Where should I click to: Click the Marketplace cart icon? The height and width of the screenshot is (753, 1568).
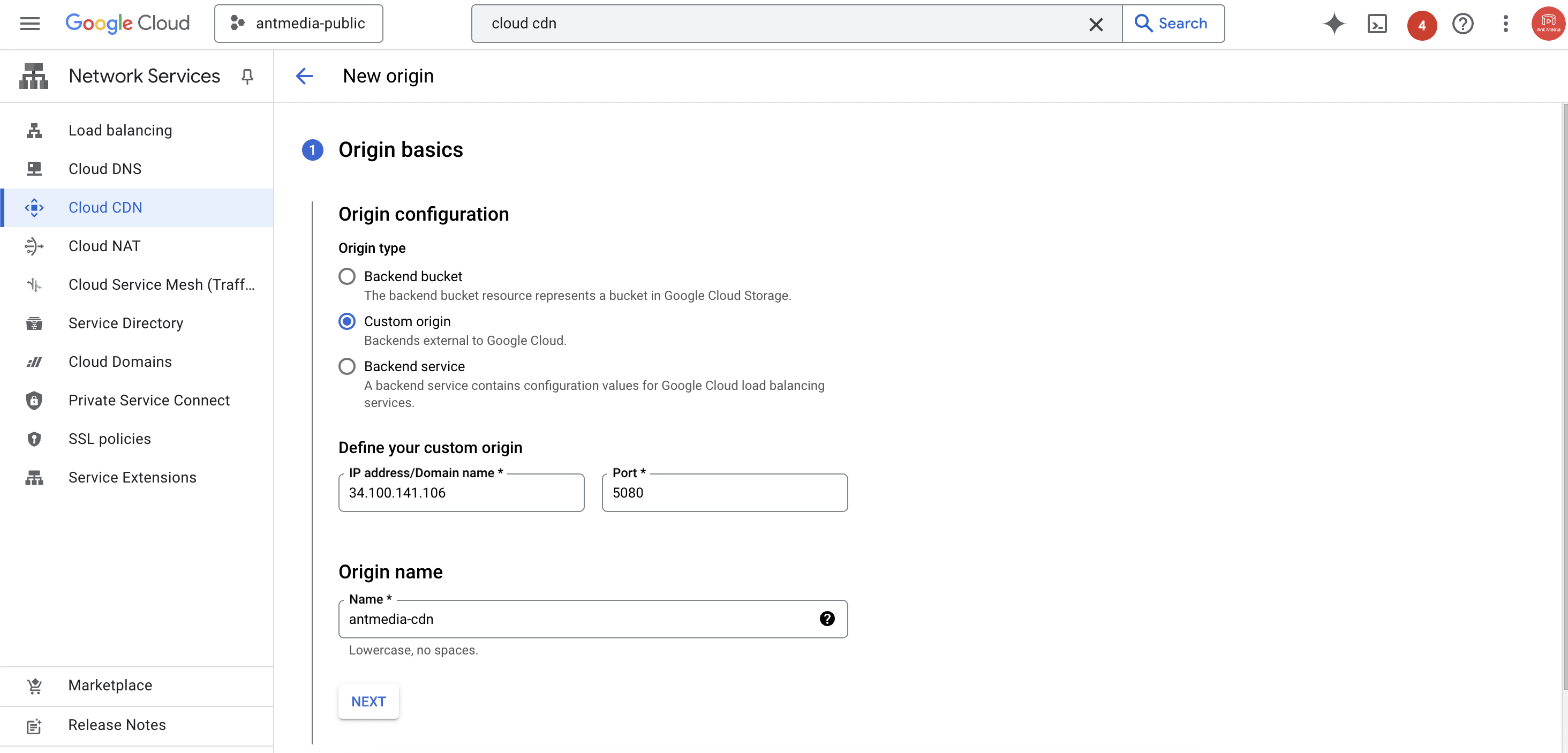34,686
